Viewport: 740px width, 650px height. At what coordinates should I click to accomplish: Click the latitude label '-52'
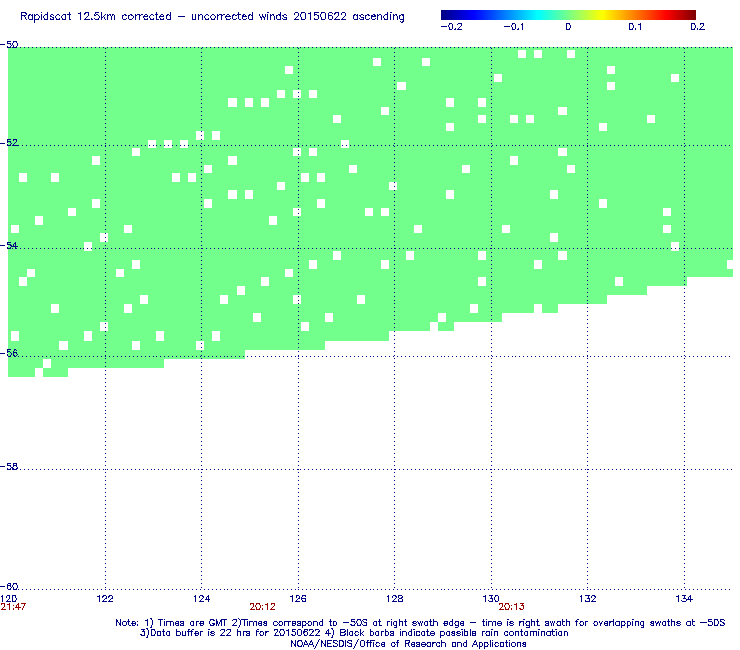[9, 143]
